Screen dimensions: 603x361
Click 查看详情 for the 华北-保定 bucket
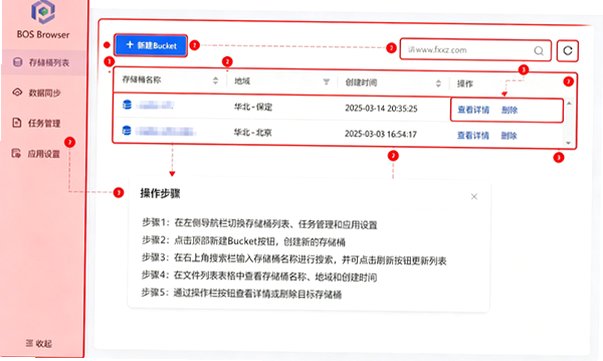pos(473,110)
